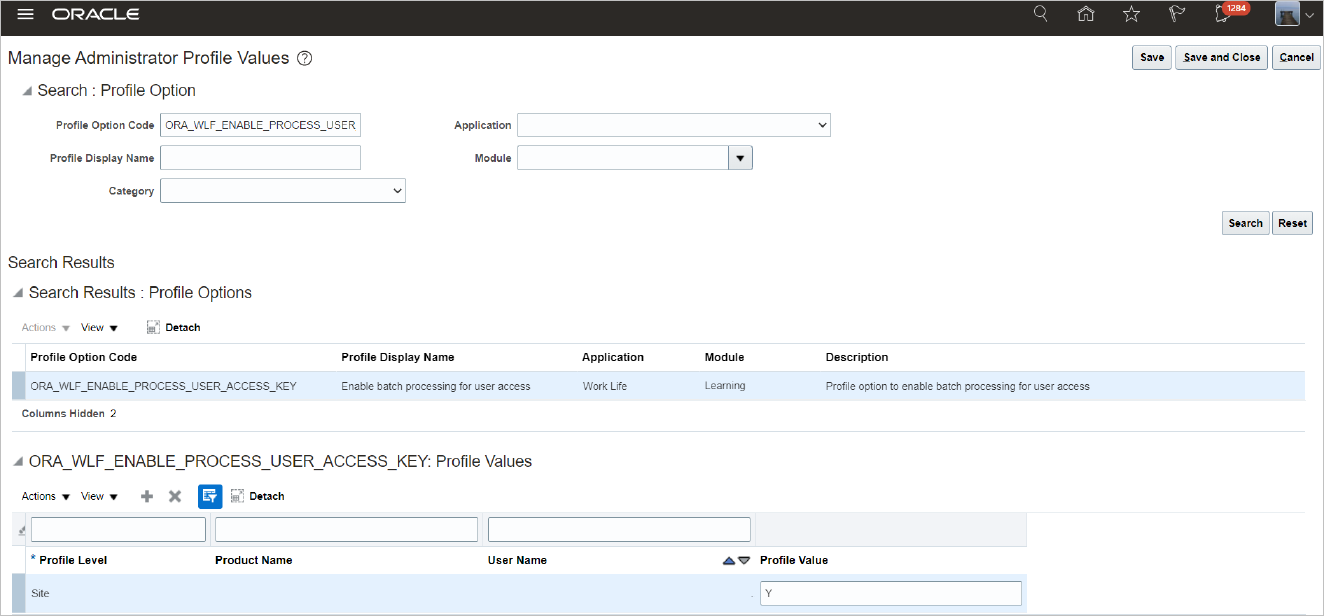This screenshot has height=616, width=1324.
Task: Click the add profile value plus icon
Action: click(x=147, y=496)
